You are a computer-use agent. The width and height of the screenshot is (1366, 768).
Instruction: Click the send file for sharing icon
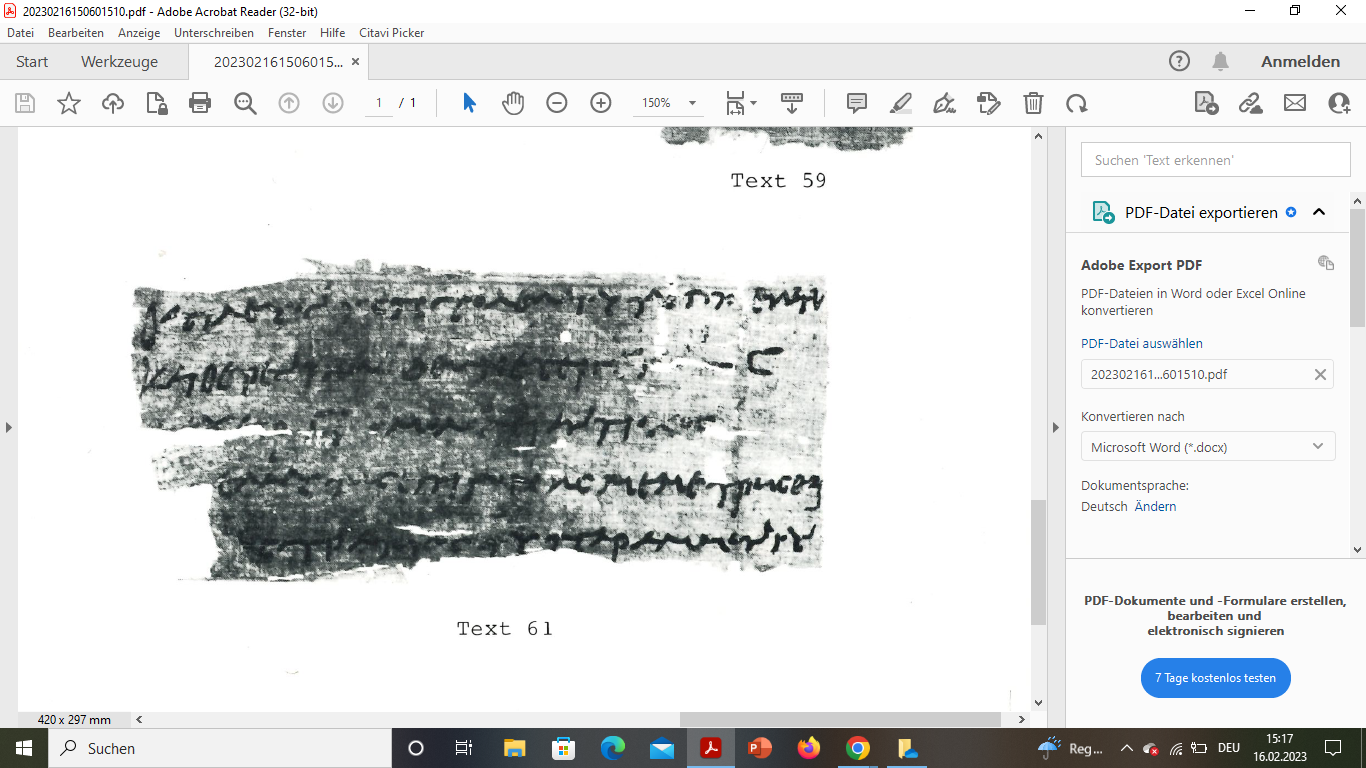point(1207,103)
